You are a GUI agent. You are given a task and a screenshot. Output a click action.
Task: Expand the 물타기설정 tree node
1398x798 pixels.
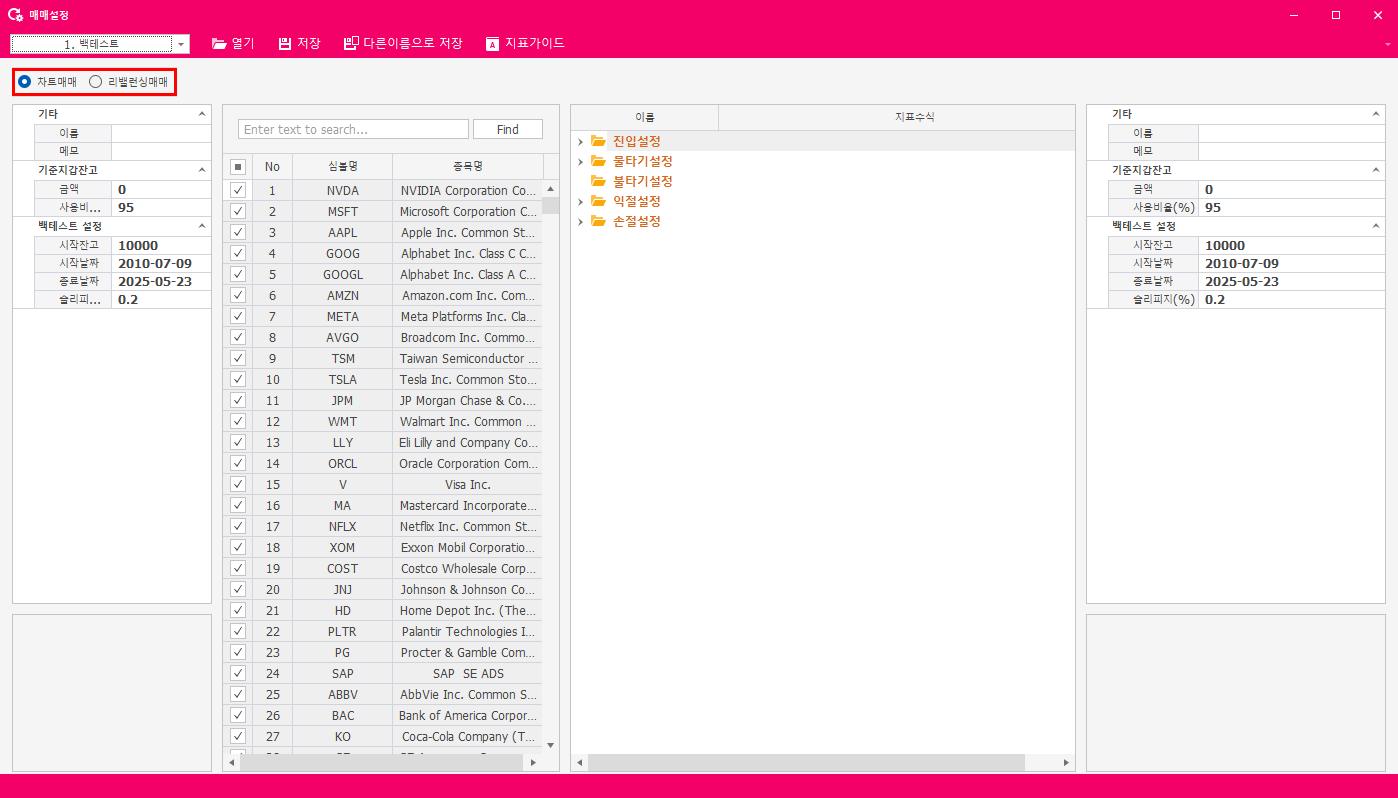(x=580, y=161)
